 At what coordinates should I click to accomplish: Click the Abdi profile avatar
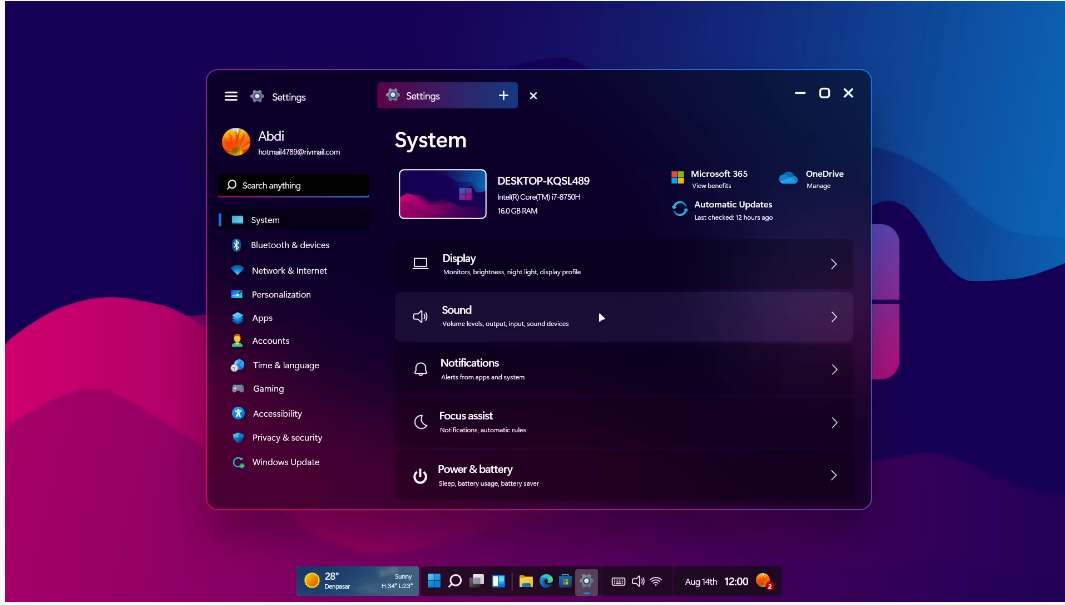coord(236,142)
